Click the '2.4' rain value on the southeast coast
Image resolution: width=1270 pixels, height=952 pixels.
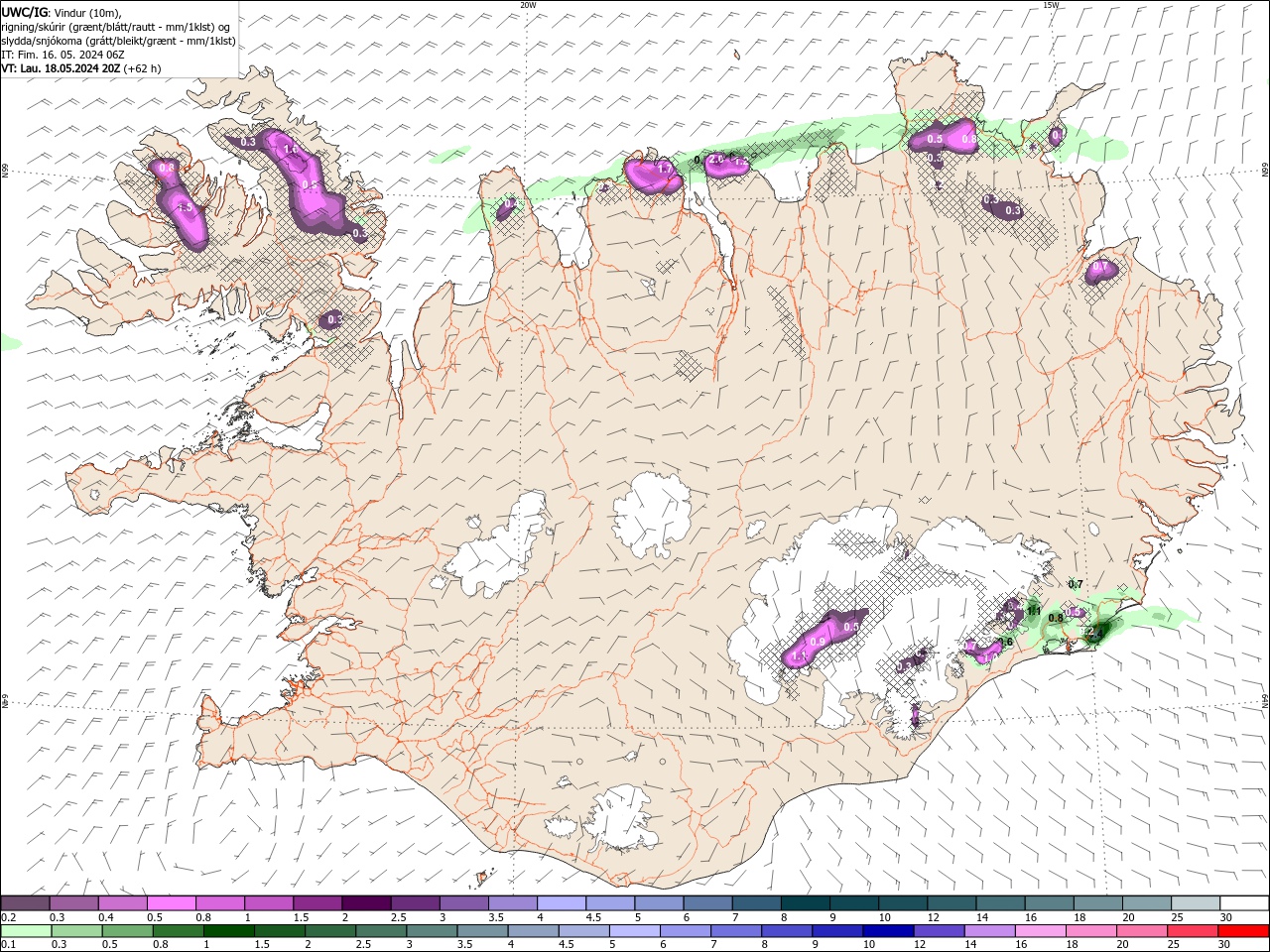[1094, 632]
